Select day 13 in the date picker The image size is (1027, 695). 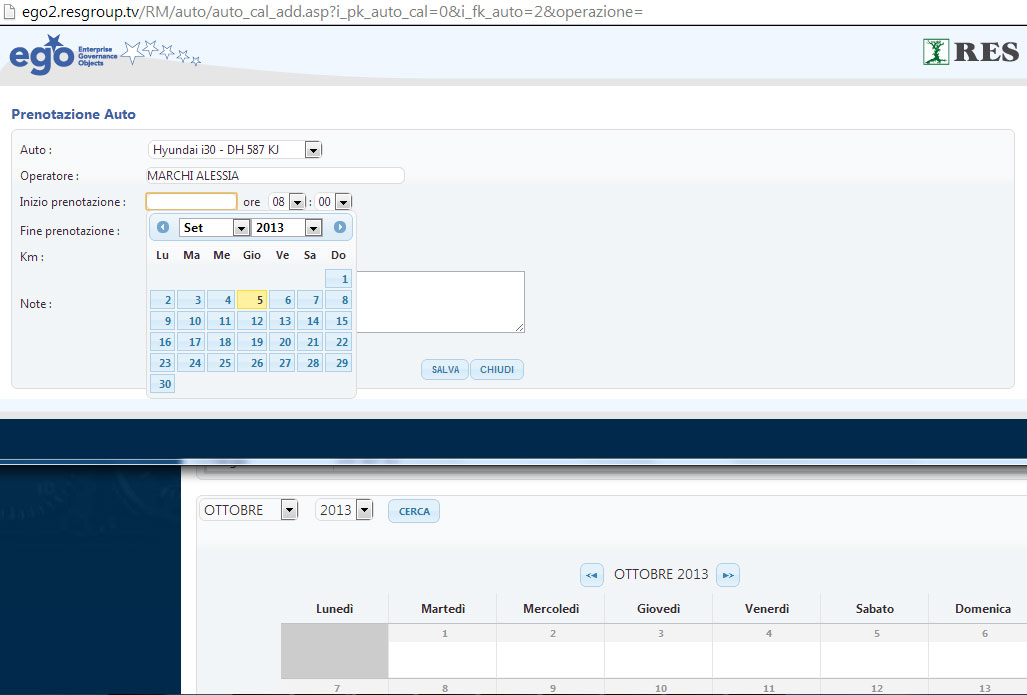click(x=282, y=320)
